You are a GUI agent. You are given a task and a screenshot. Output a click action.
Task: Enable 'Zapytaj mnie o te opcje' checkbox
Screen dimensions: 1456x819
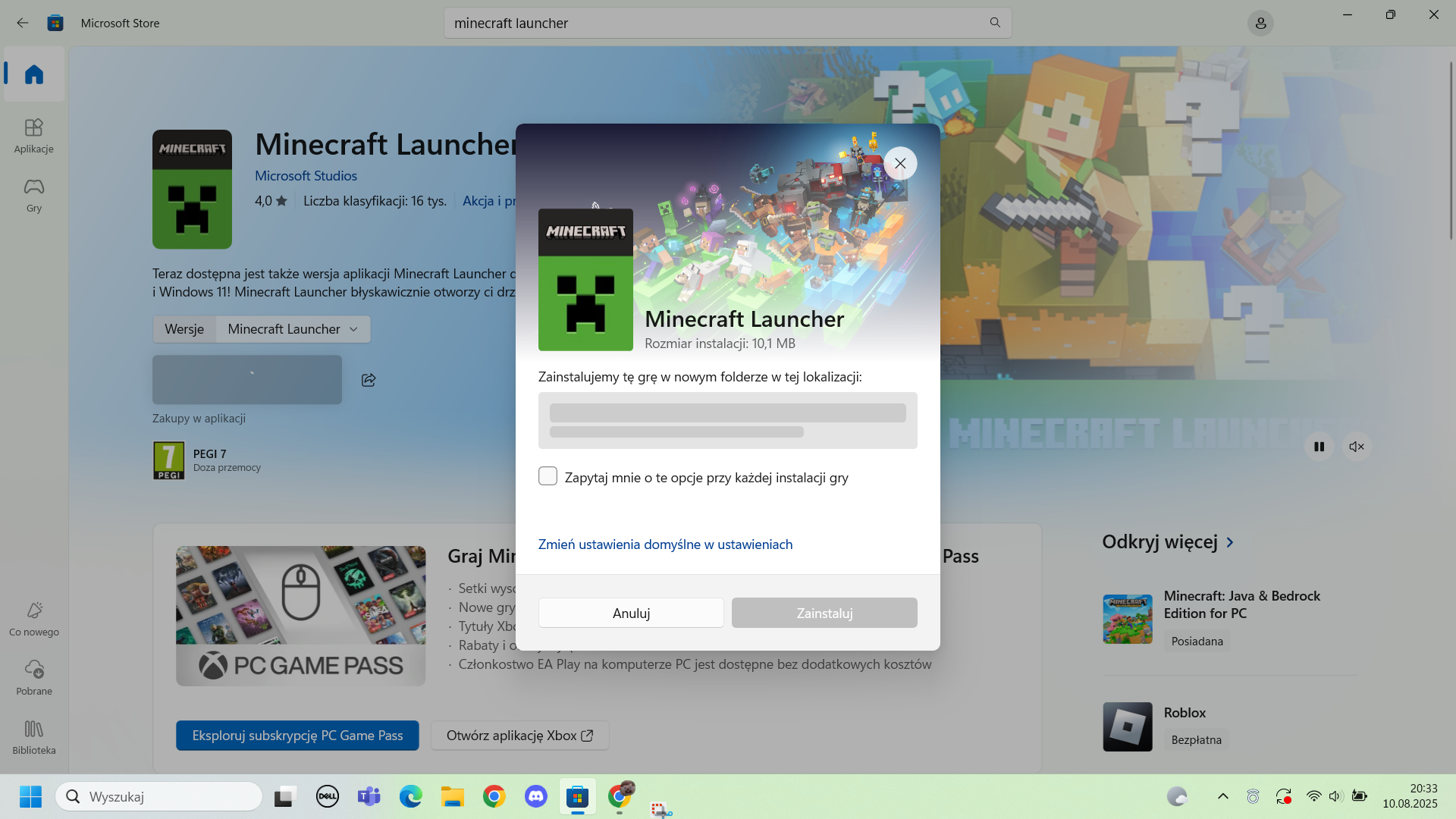coord(548,476)
